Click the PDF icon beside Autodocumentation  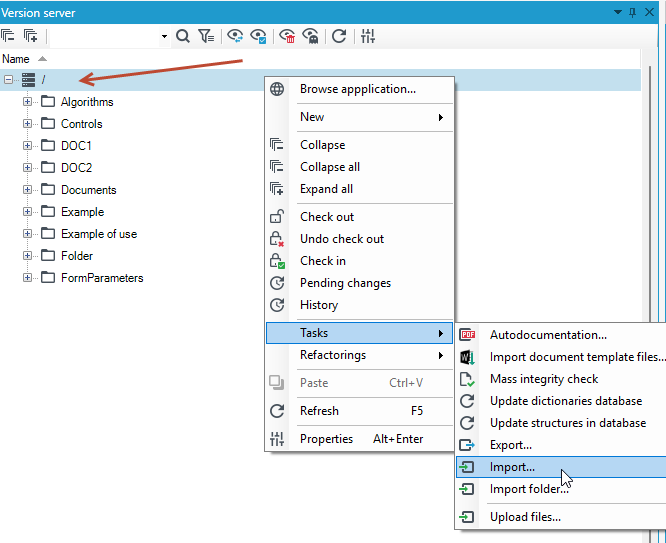pos(467,335)
